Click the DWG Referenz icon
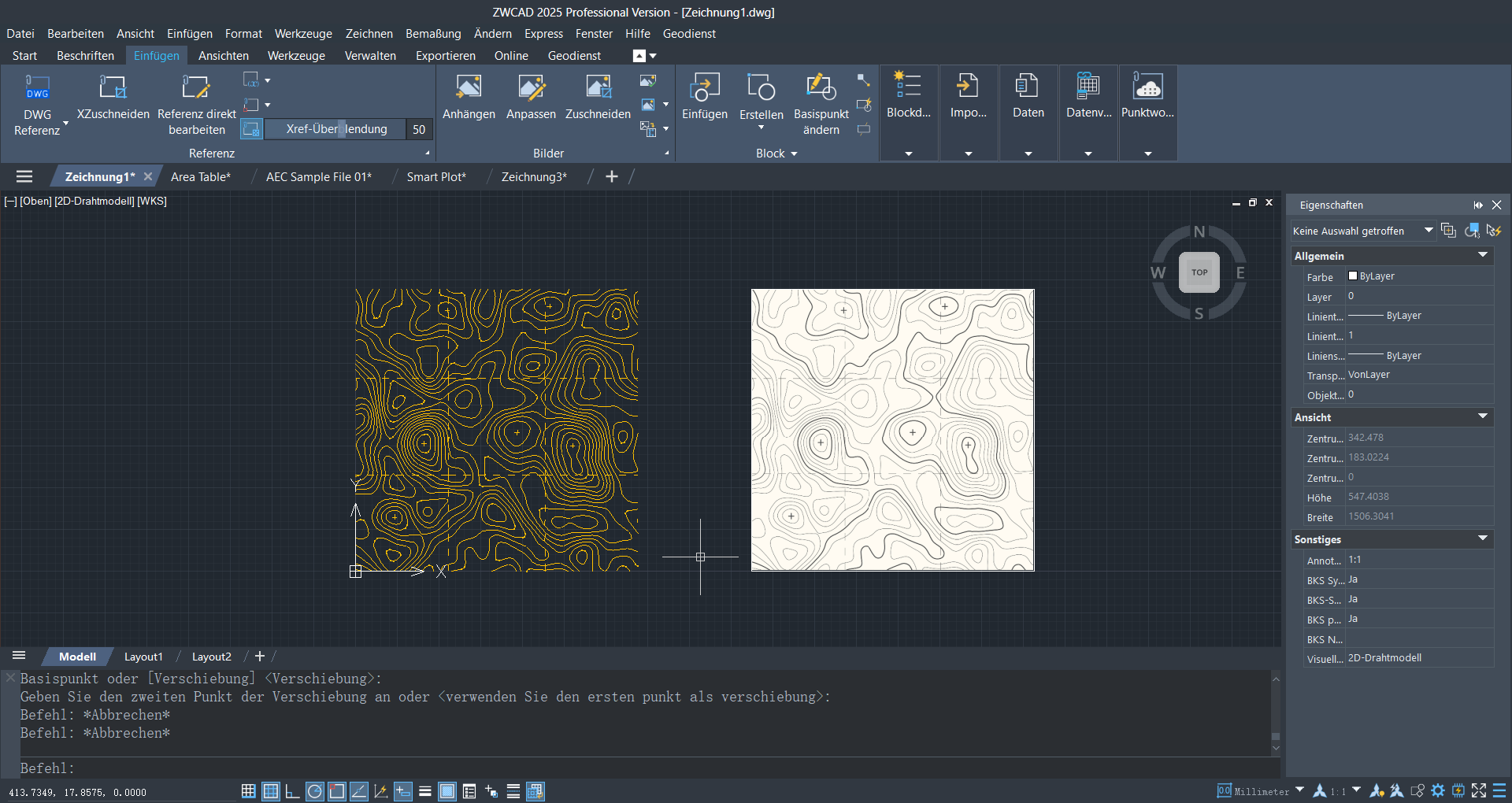The image size is (1512, 803). (x=37, y=87)
